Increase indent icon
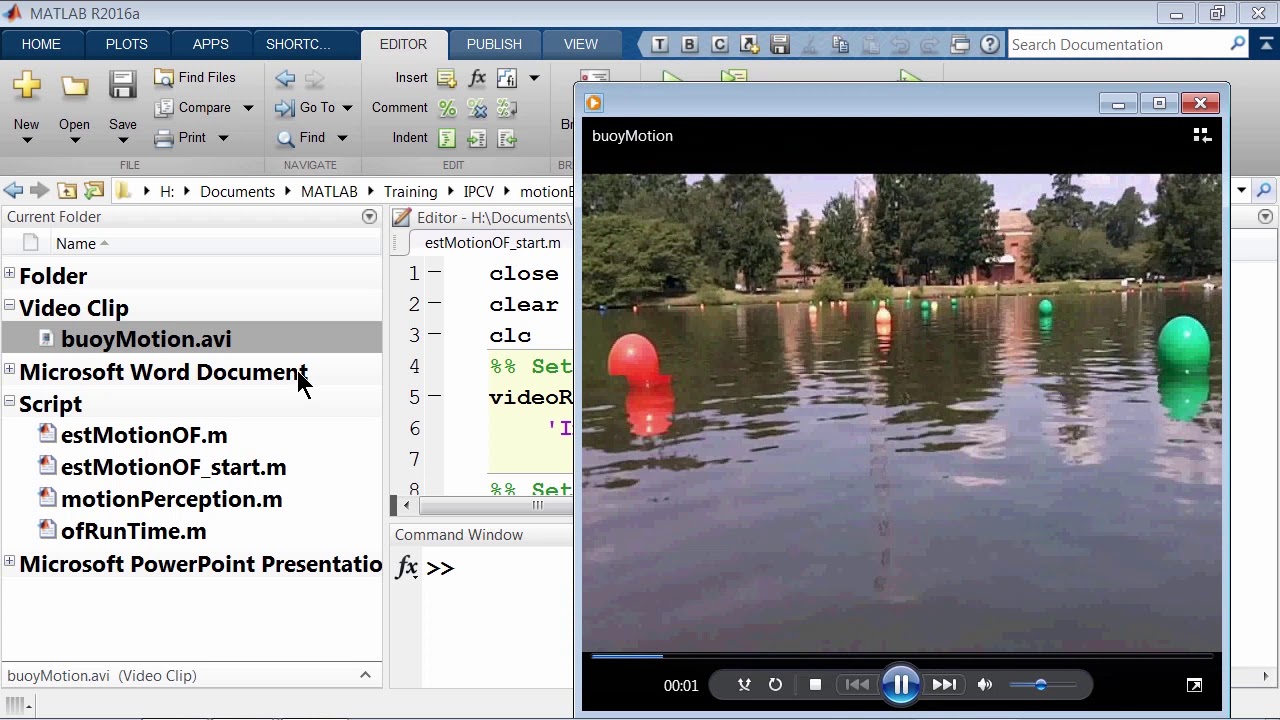1280x720 pixels. (477, 138)
